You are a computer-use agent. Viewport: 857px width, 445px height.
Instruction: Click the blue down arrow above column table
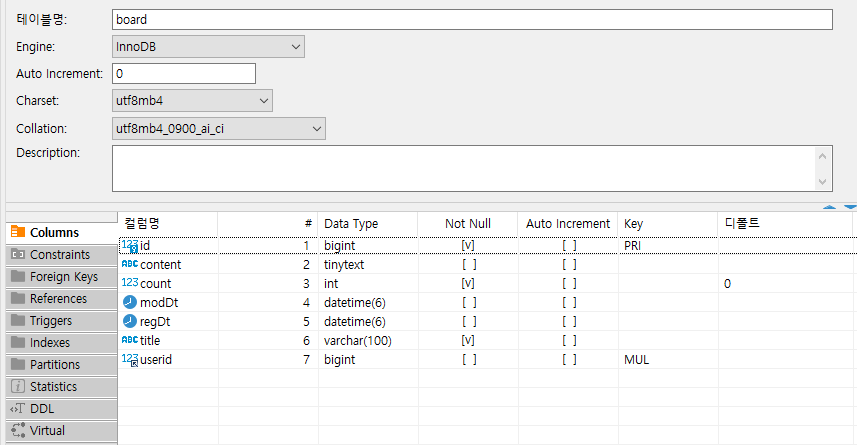pyautogui.click(x=850, y=207)
